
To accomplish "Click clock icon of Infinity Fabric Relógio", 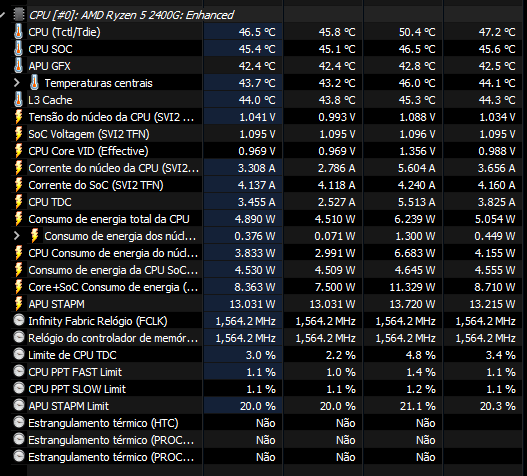I will pos(19,320).
